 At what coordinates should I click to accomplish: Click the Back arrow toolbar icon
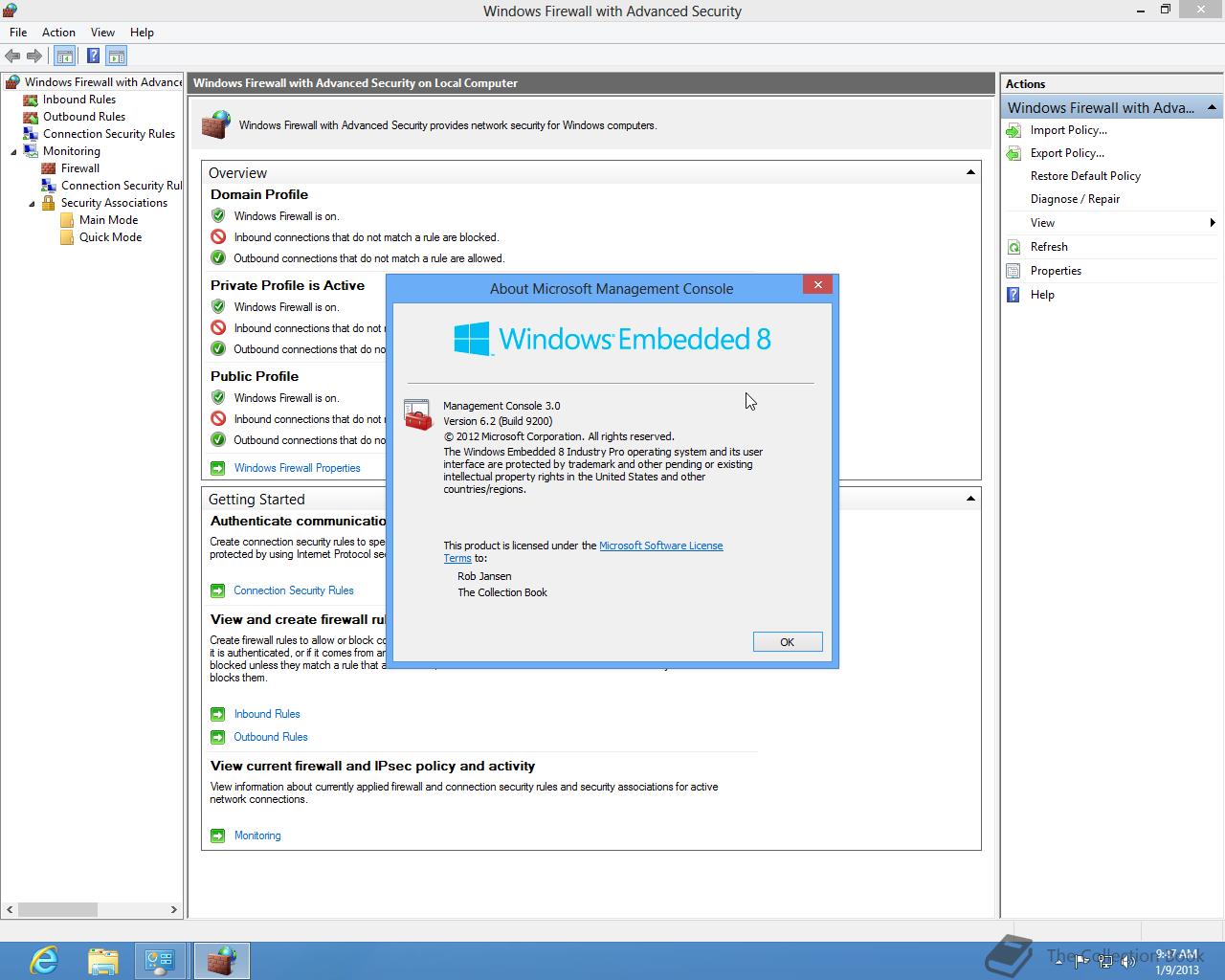click(x=12, y=56)
